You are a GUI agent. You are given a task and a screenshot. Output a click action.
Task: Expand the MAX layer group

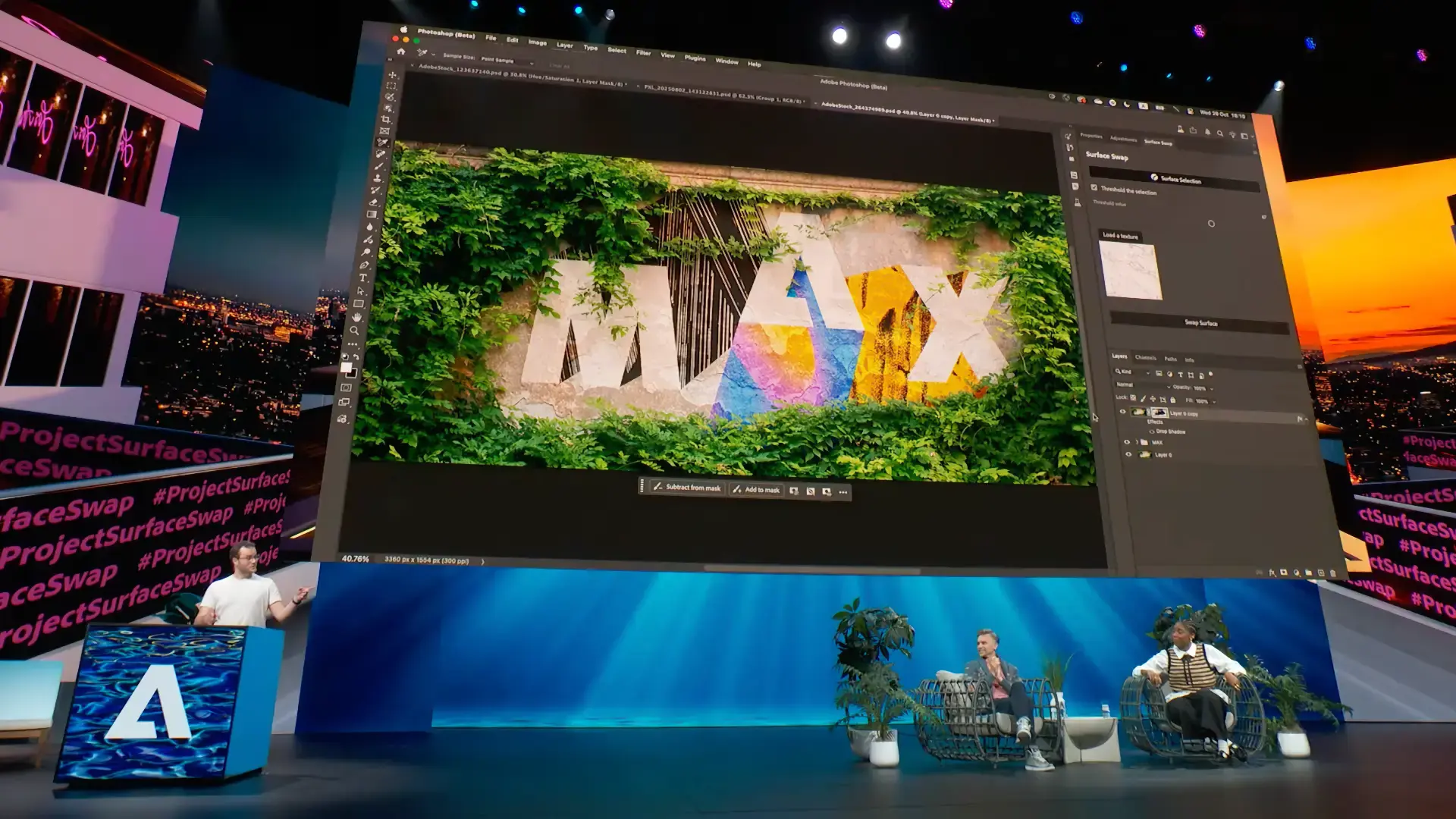tap(1137, 441)
